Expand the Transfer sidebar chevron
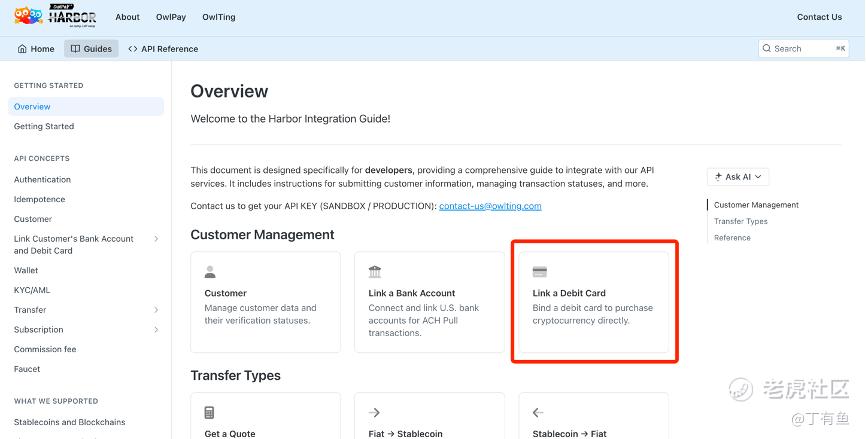Screen dimensions: 866x439 click(x=156, y=310)
